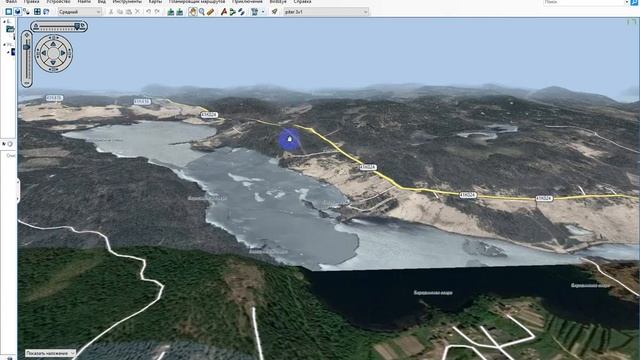Click the cut scissors icon

pyautogui.click(x=111, y=12)
